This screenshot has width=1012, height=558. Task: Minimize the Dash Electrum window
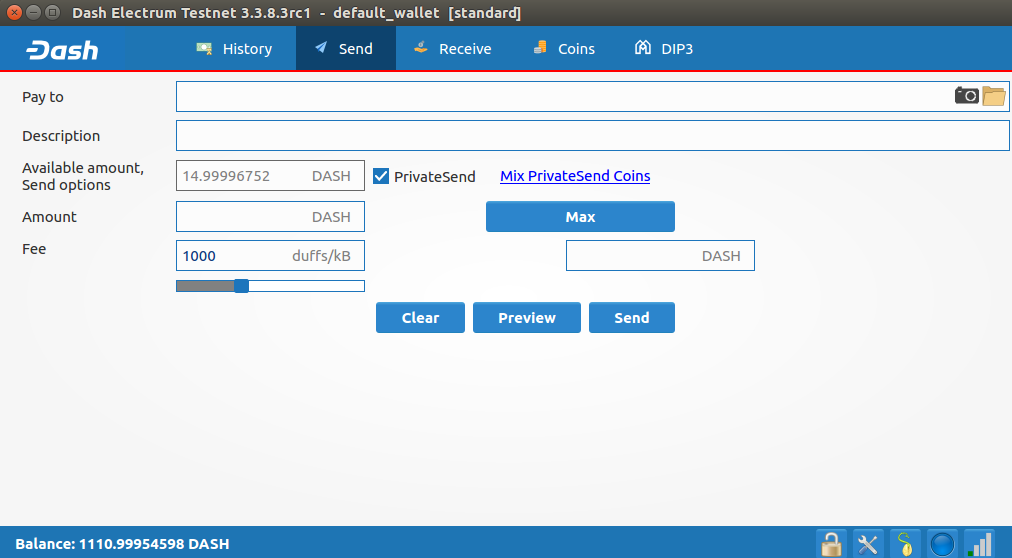click(x=34, y=12)
